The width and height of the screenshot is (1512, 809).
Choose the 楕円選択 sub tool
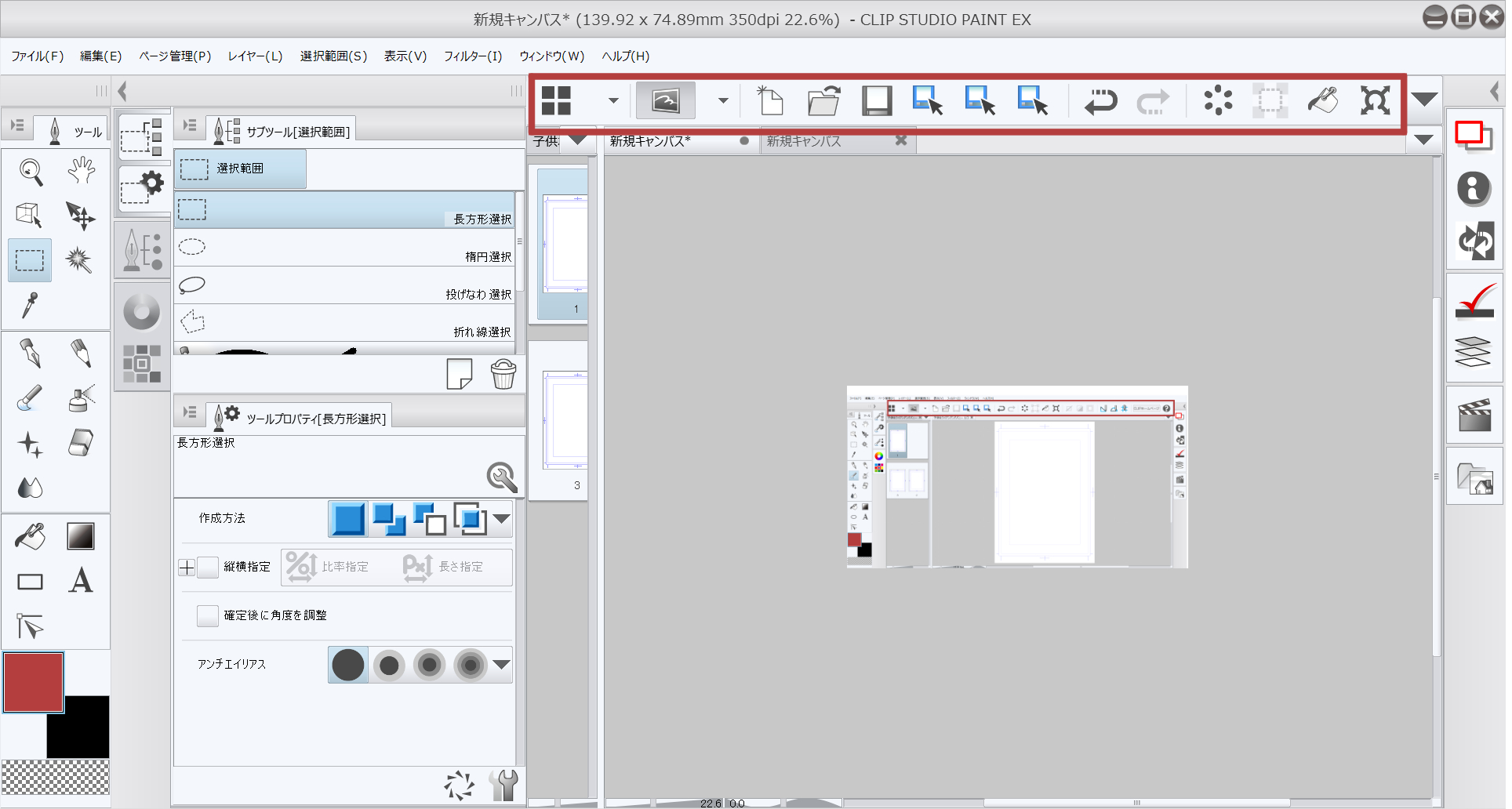(343, 249)
